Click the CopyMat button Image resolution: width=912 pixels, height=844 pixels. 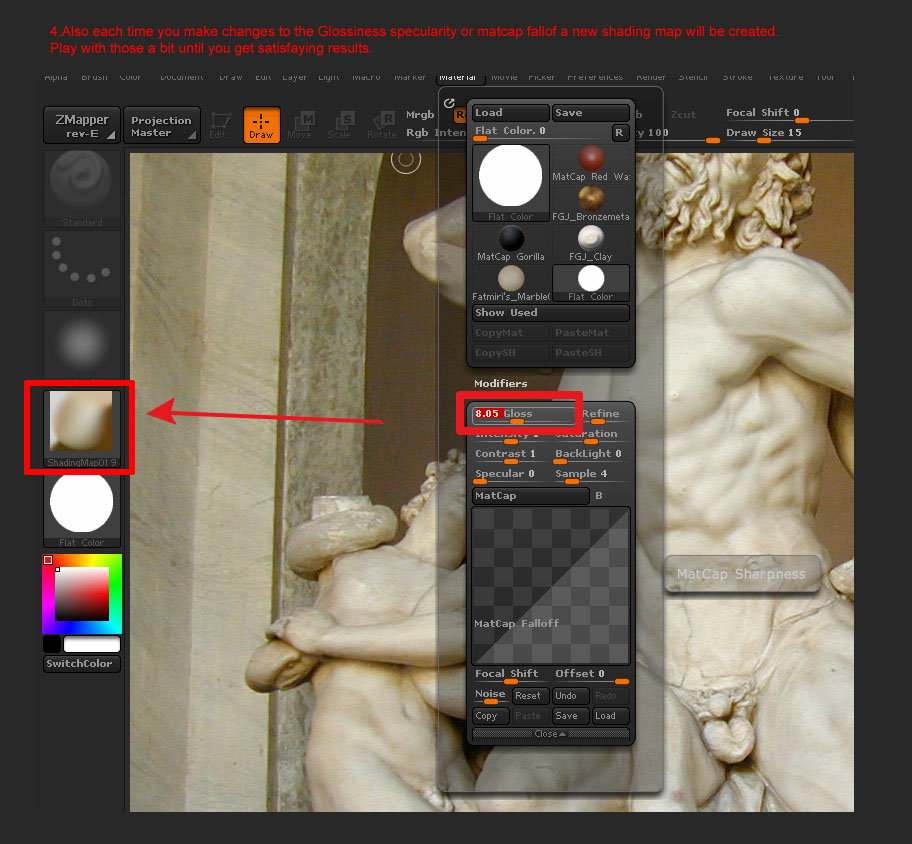[511, 333]
